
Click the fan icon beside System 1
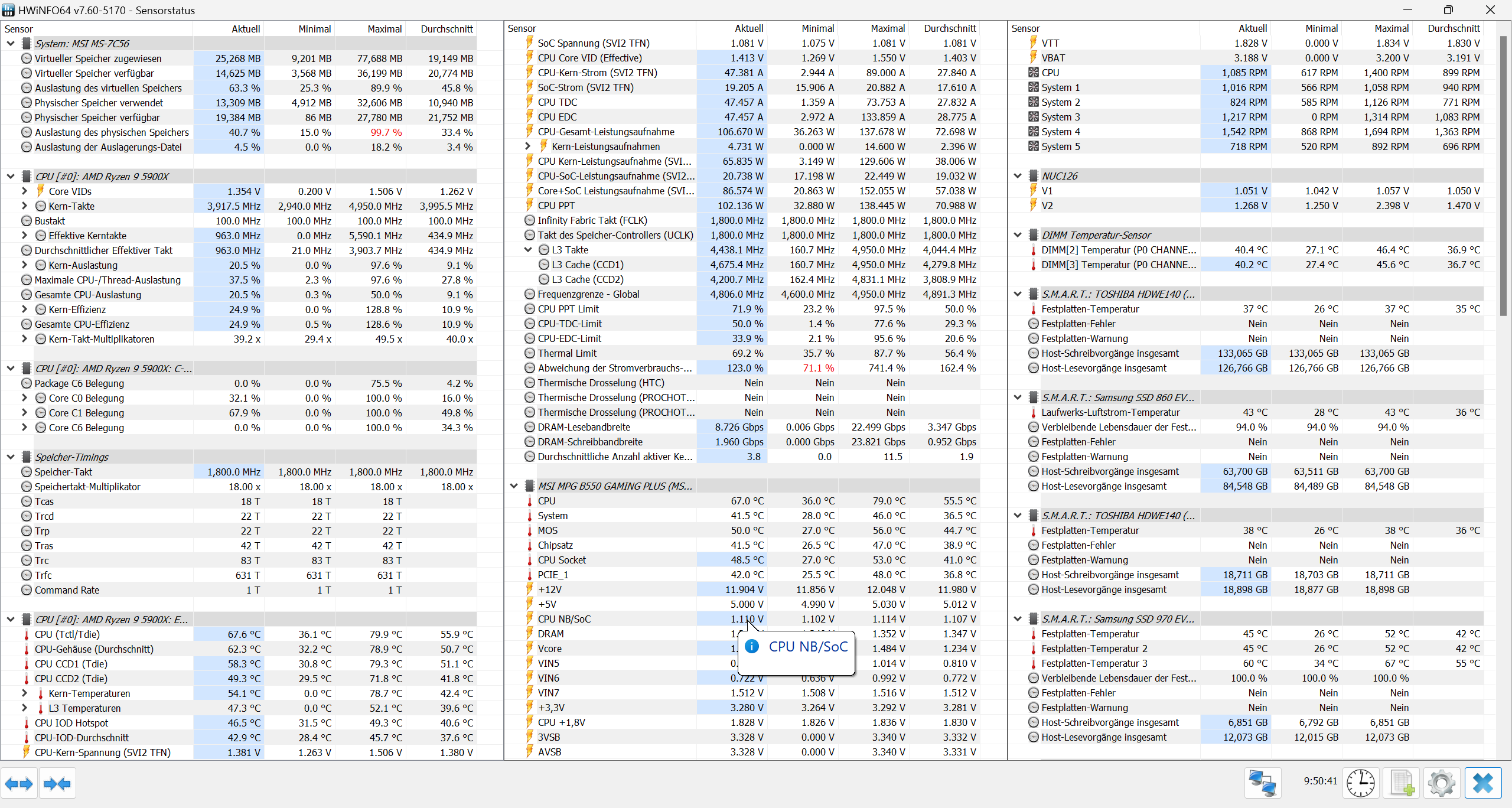pyautogui.click(x=1033, y=87)
